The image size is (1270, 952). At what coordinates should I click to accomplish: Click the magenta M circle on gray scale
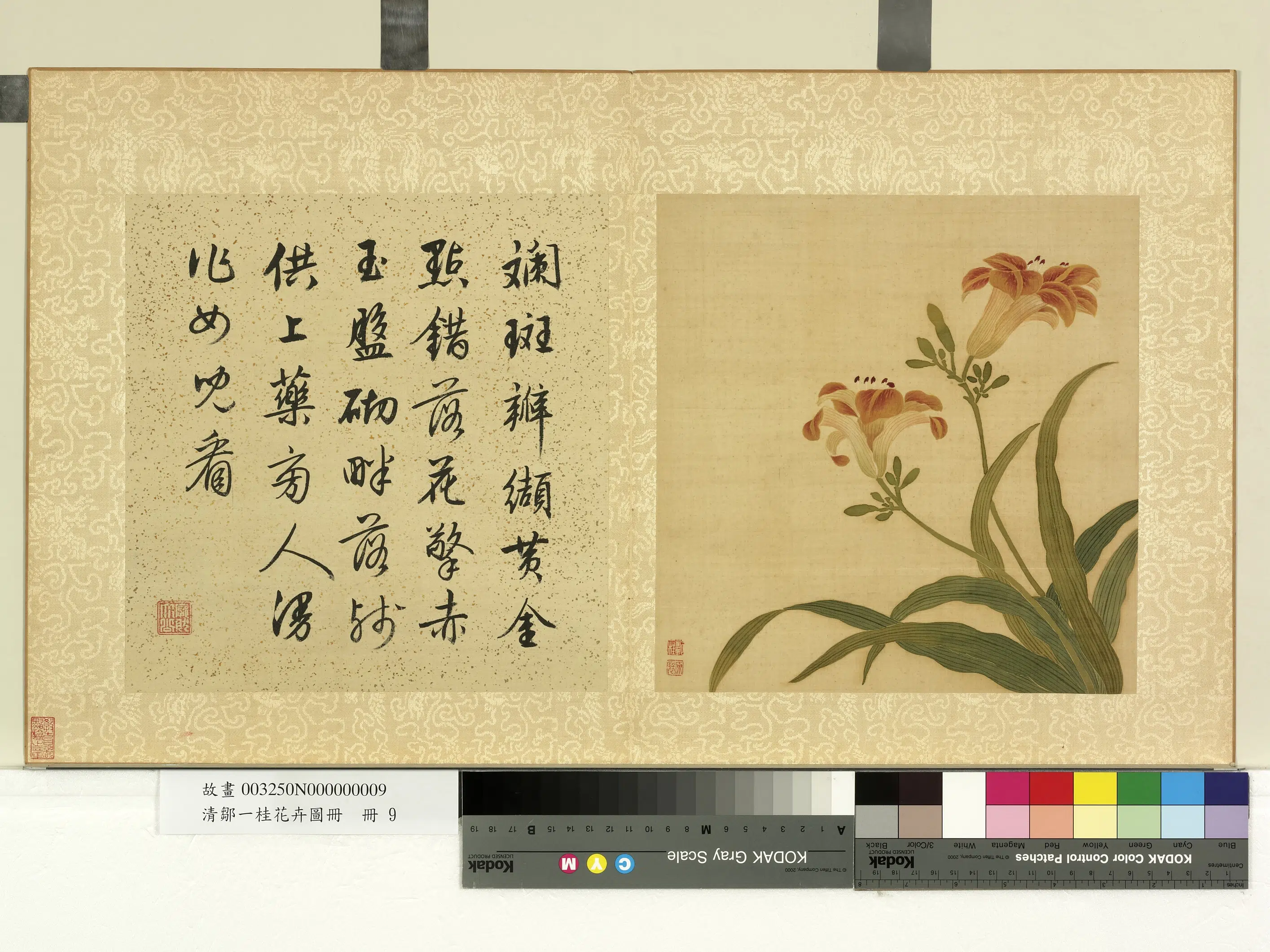568,864
